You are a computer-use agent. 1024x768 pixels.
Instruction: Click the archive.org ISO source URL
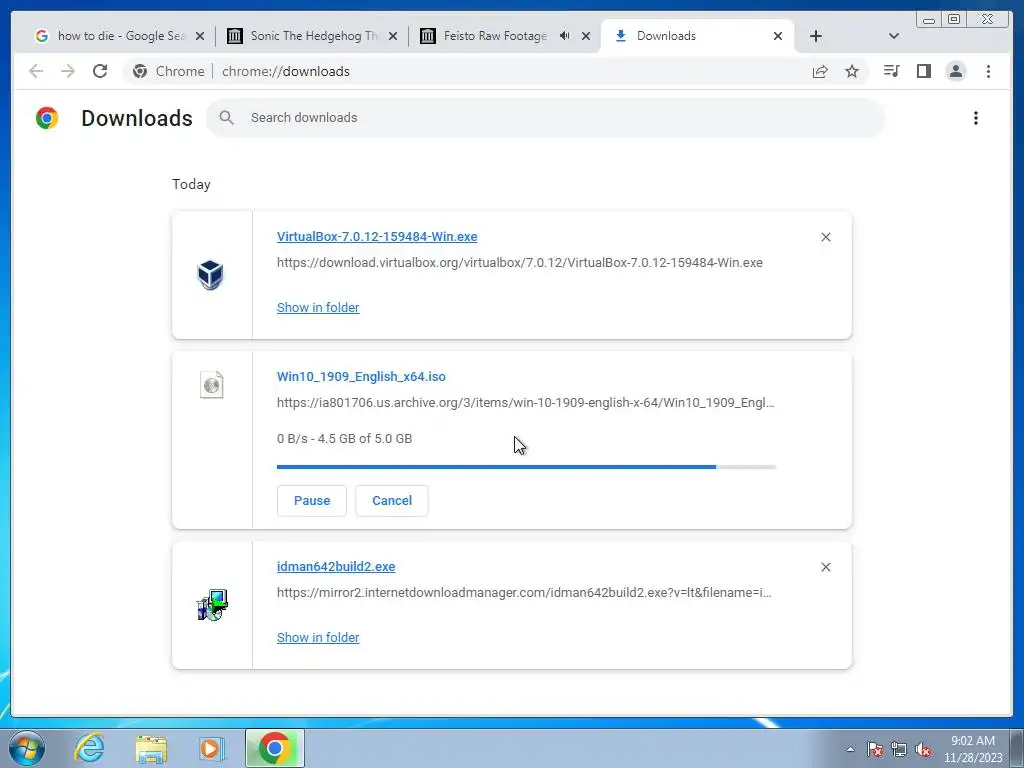526,403
